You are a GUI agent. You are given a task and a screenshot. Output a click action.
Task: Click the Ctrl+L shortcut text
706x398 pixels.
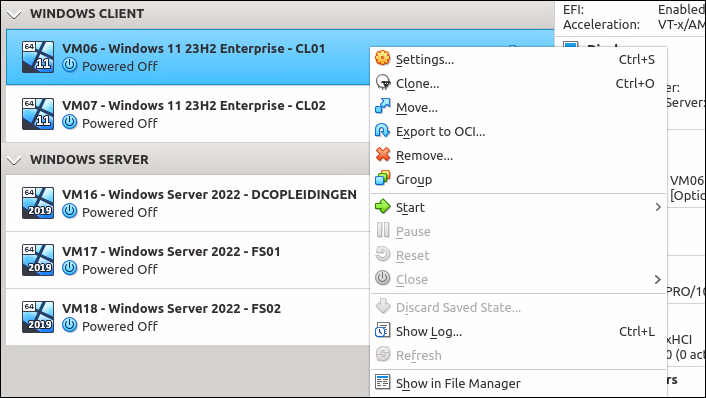(637, 331)
